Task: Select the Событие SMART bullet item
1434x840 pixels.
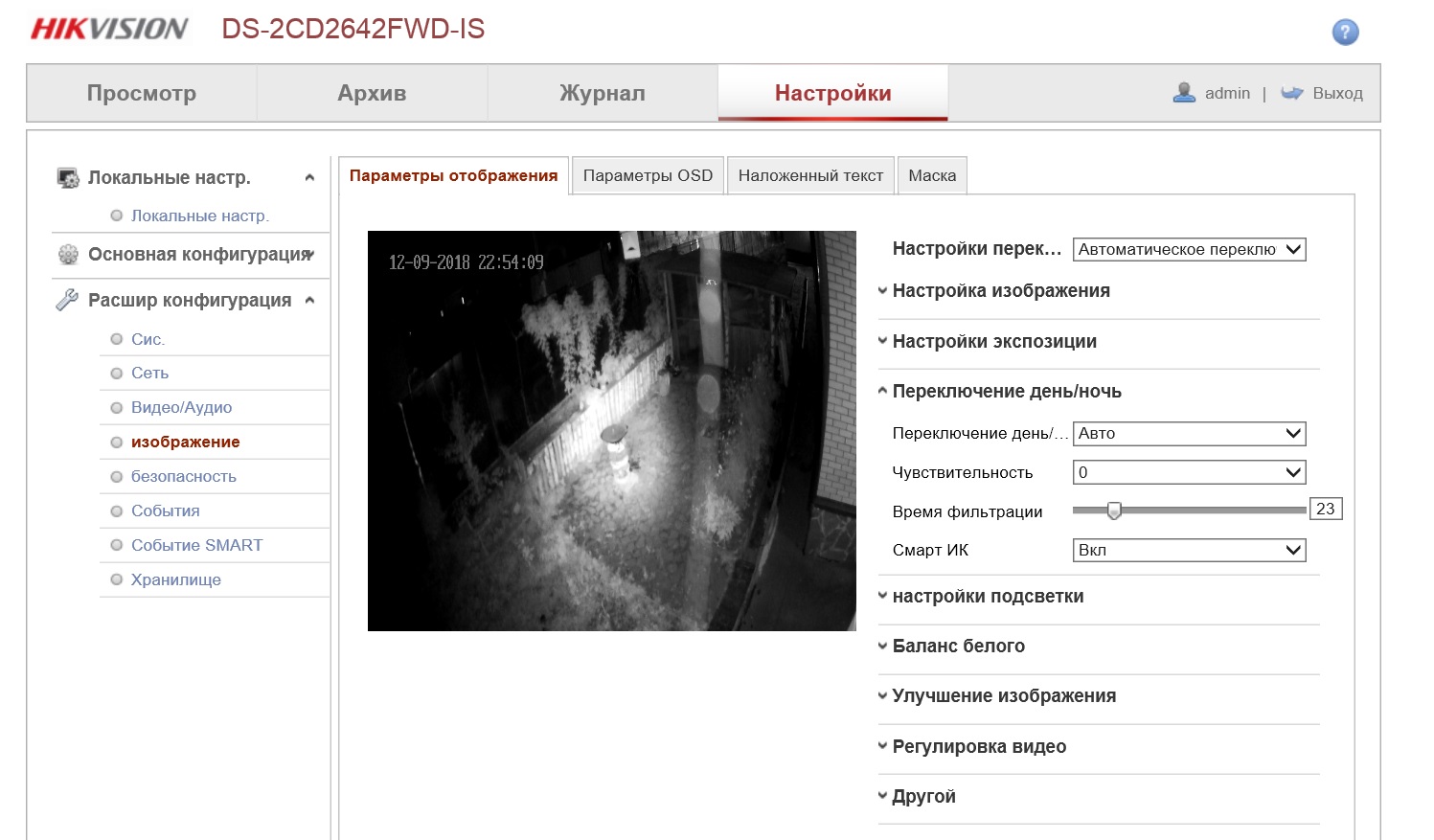Action: [x=117, y=546]
